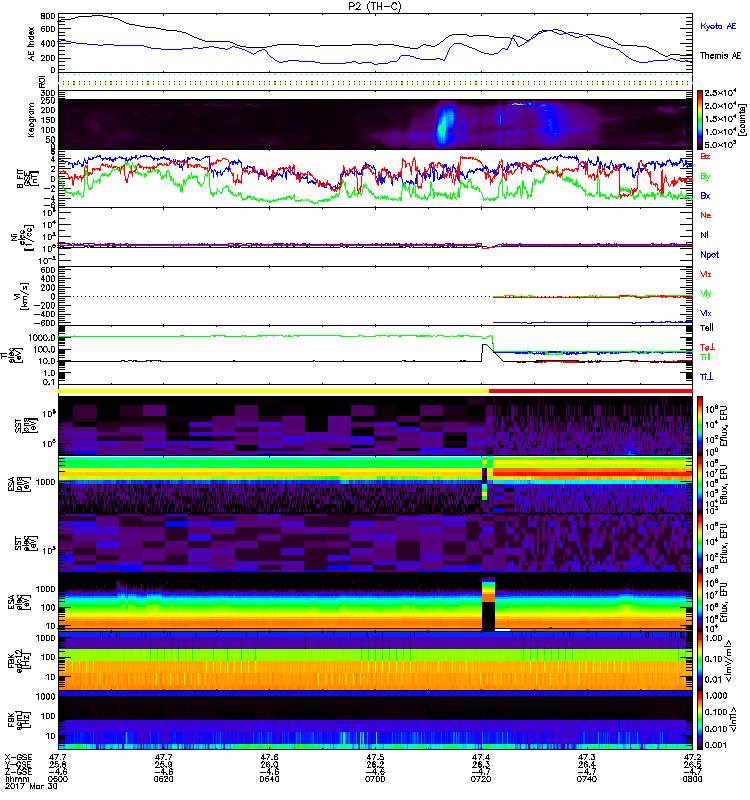Select the black Ni density legend label
The image size is (750, 800).
pos(704,235)
